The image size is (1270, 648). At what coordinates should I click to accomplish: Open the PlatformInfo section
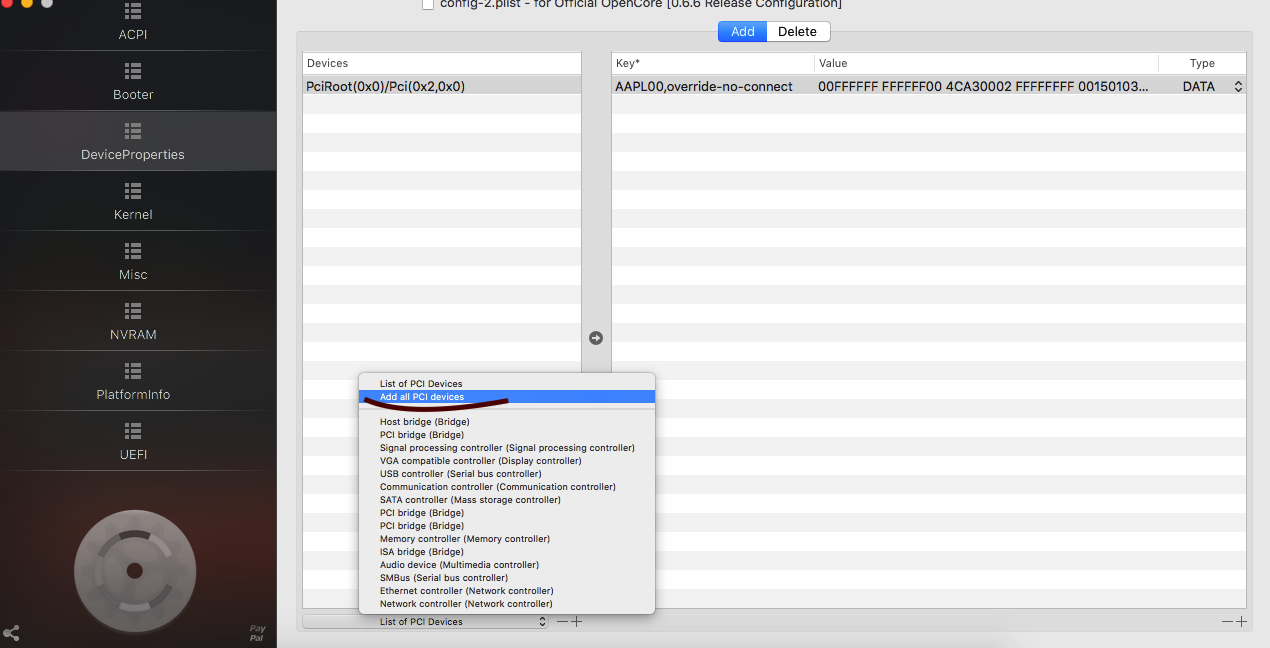click(x=133, y=382)
